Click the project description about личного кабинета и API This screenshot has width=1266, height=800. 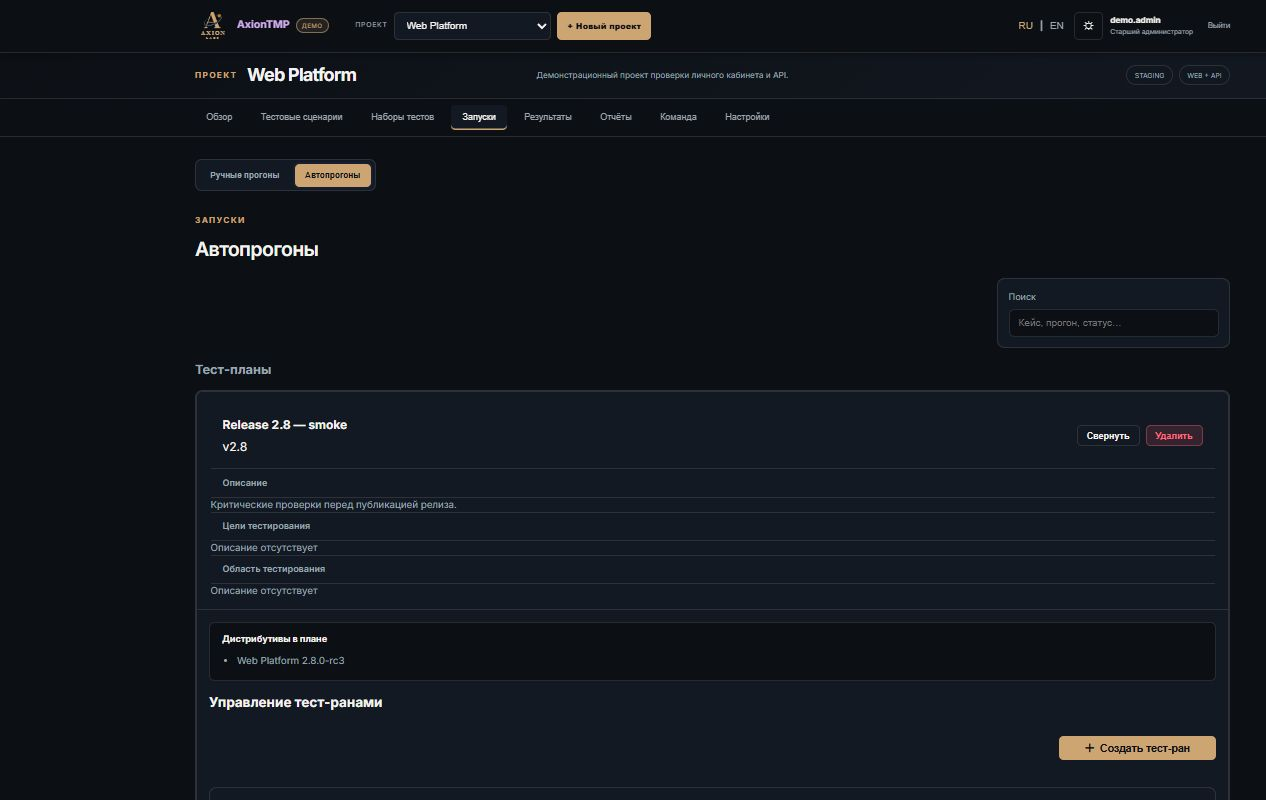[x=662, y=75]
